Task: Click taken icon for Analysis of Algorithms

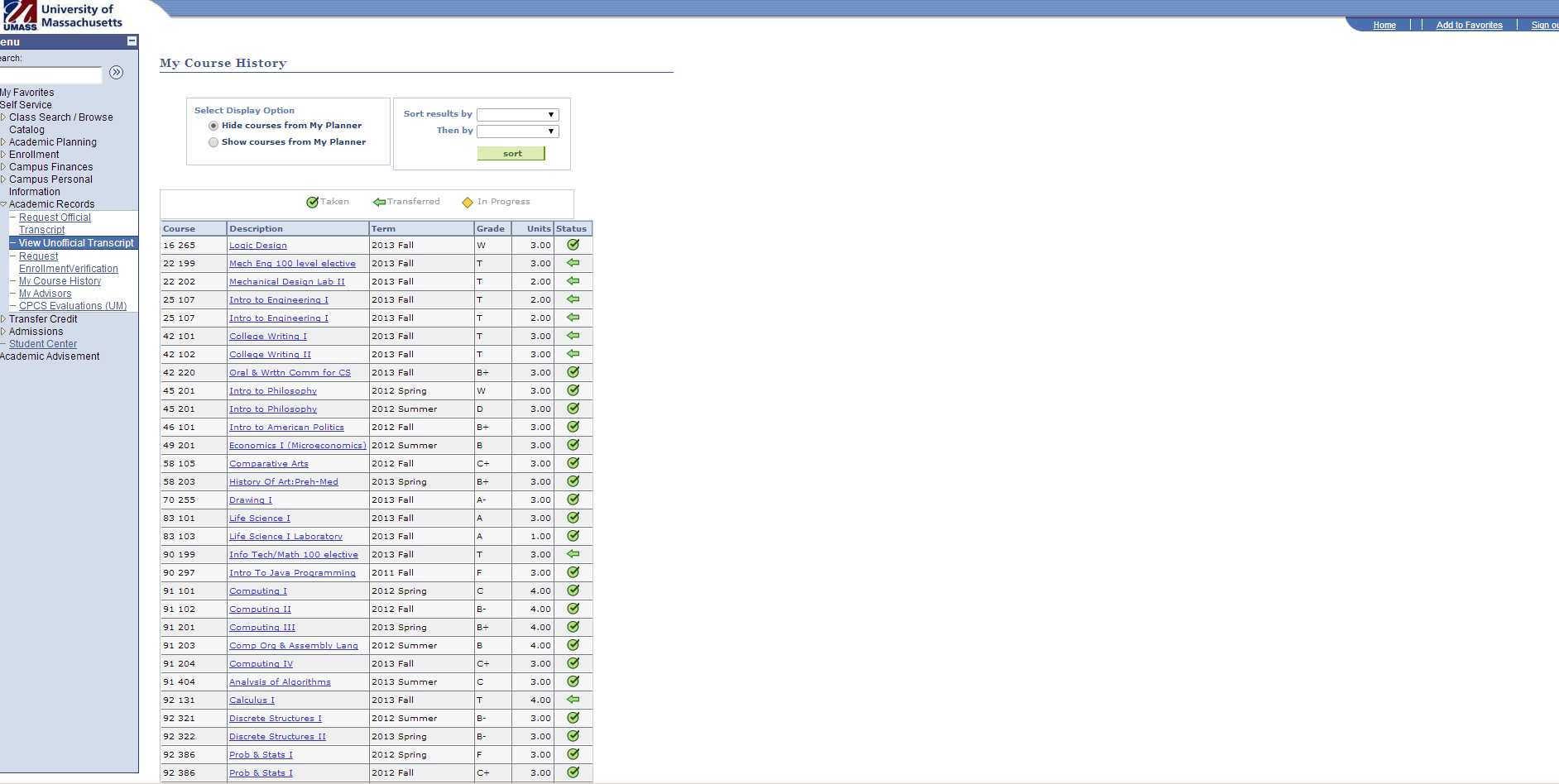Action: (x=573, y=681)
